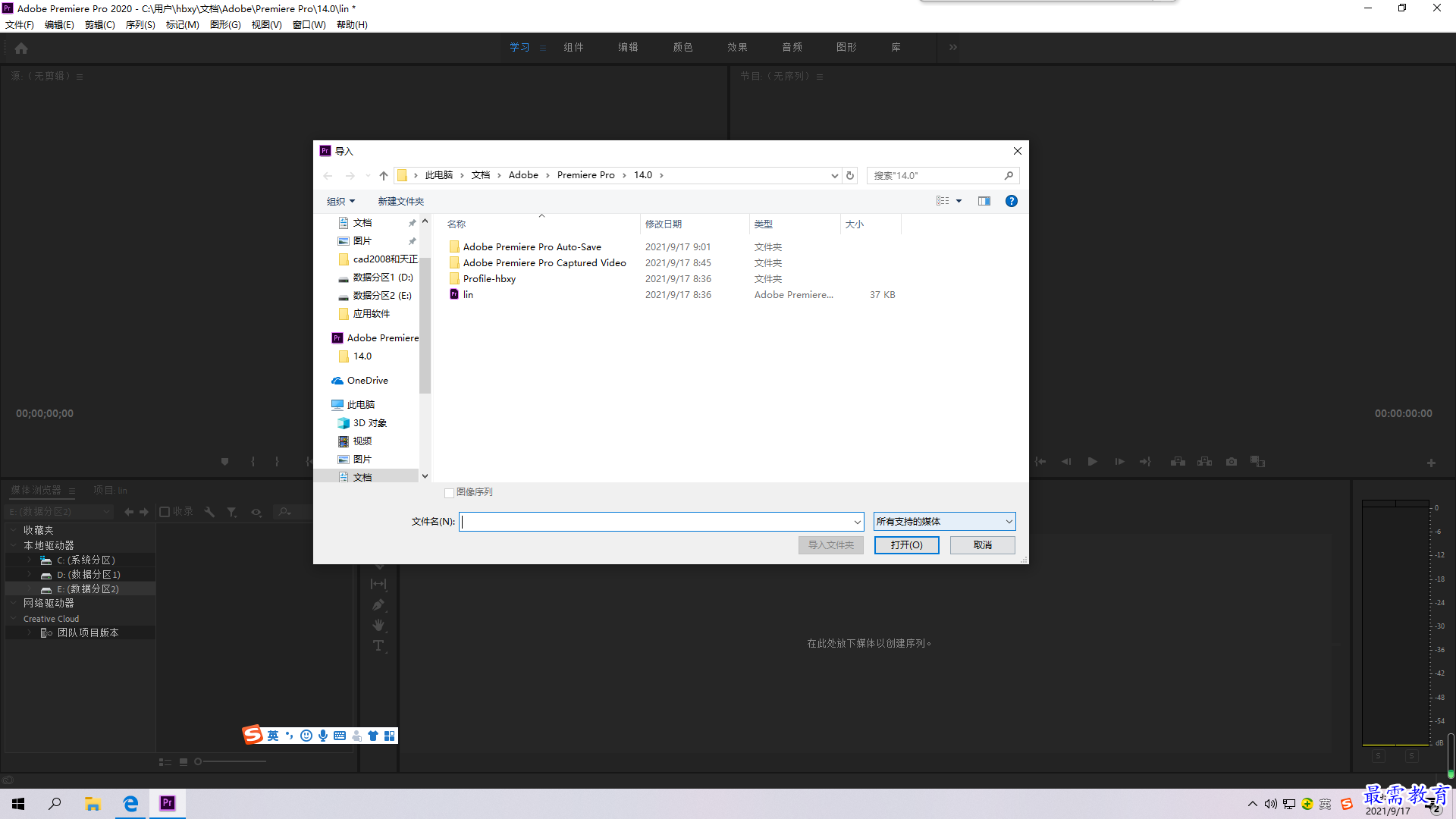Click the Up folder arrow in Import dialog
This screenshot has width=1456, height=819.
click(384, 175)
